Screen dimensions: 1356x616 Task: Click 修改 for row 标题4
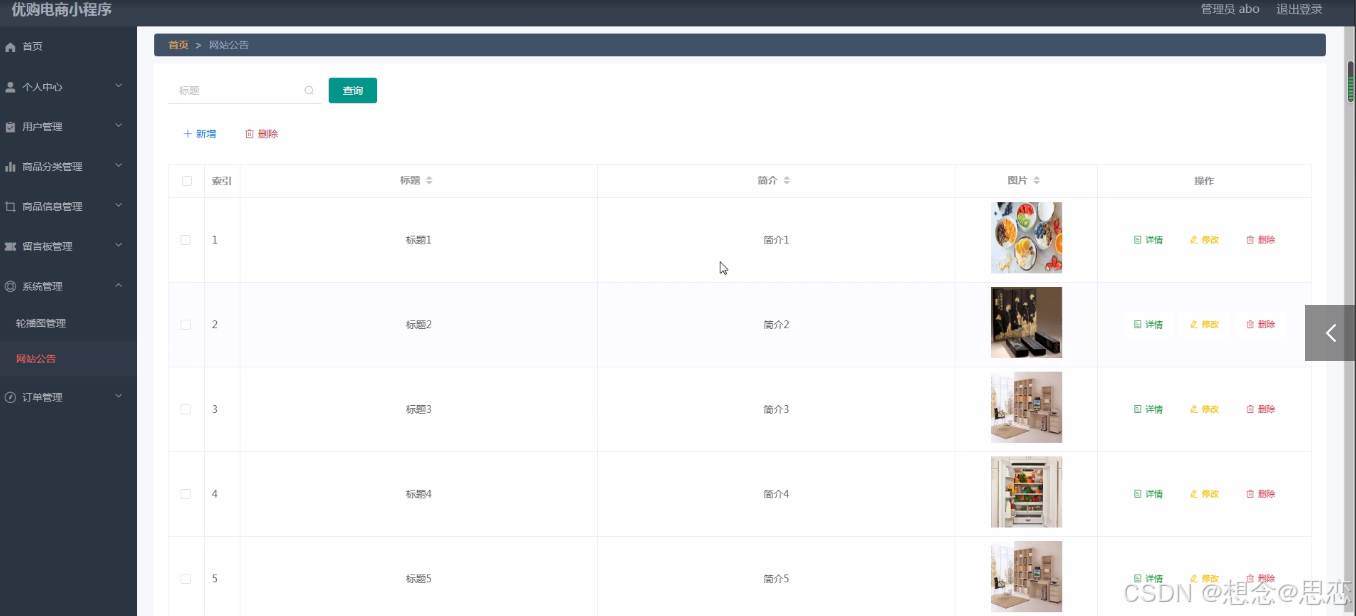point(1204,494)
